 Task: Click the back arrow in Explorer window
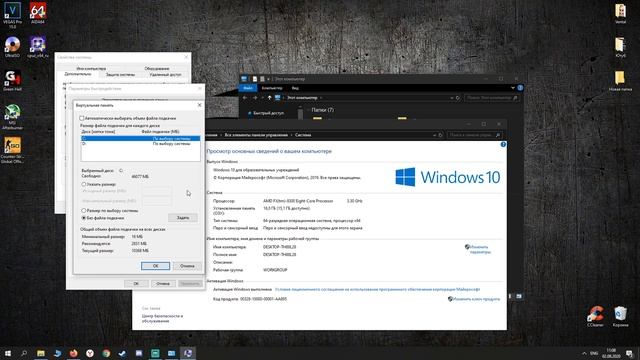coord(244,98)
